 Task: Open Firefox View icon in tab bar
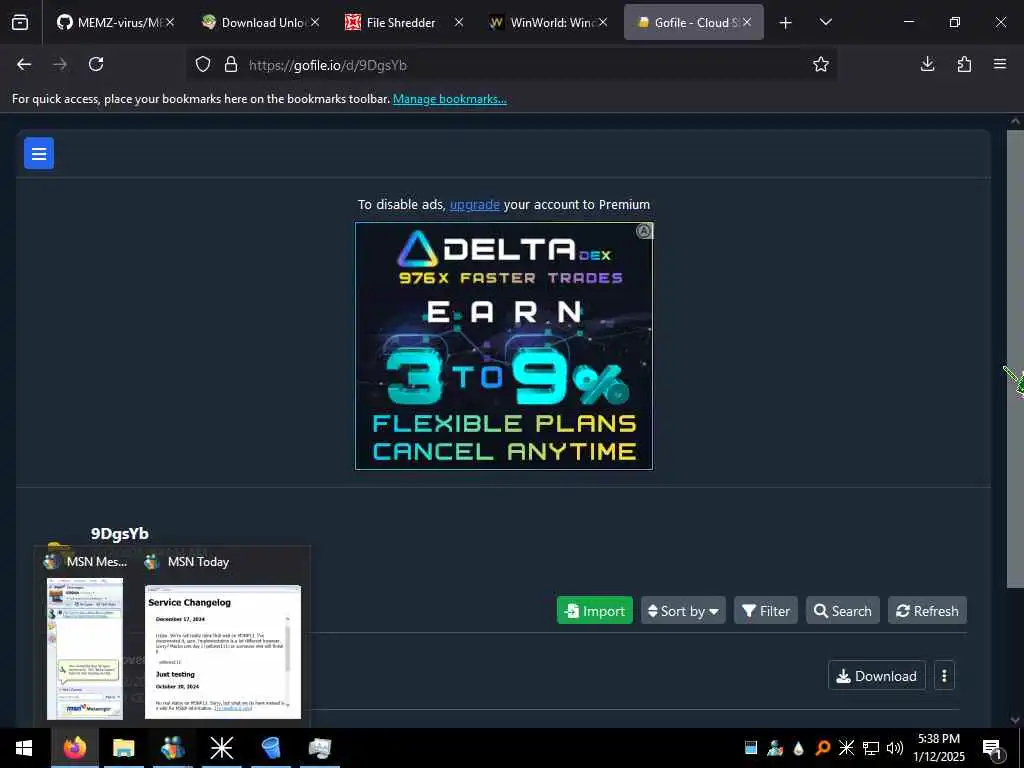[20, 22]
